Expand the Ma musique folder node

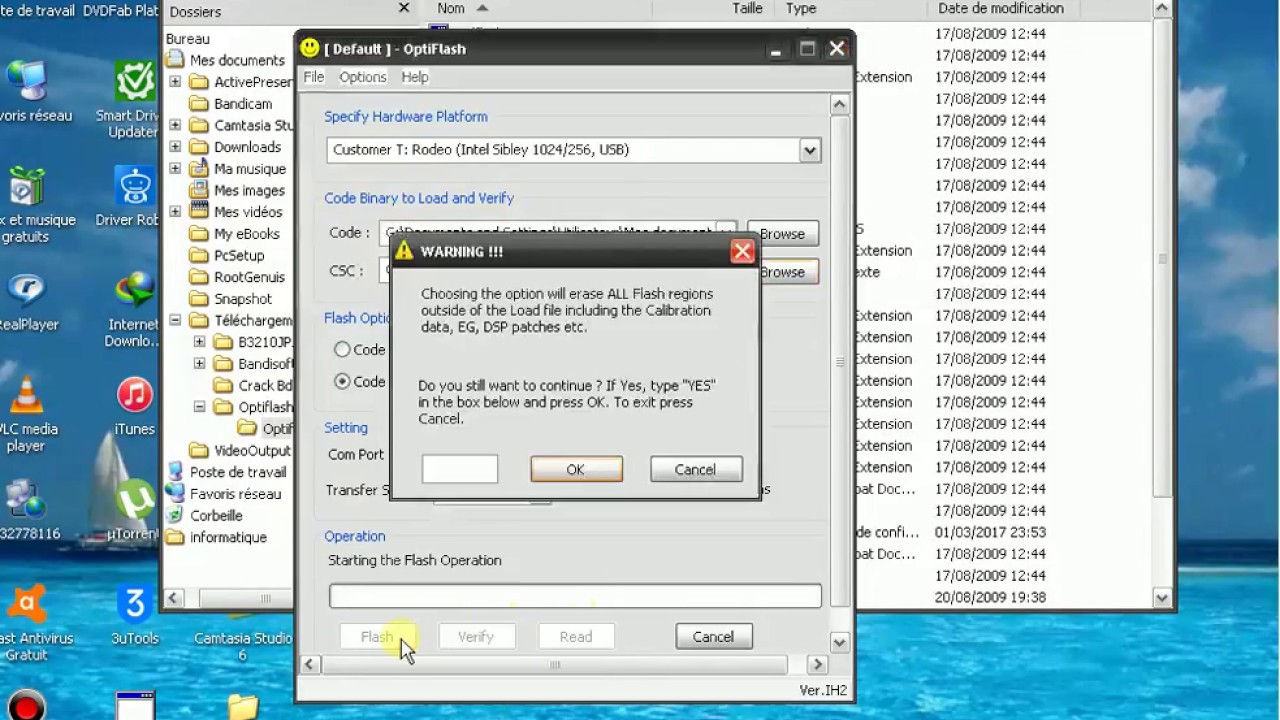[175, 169]
